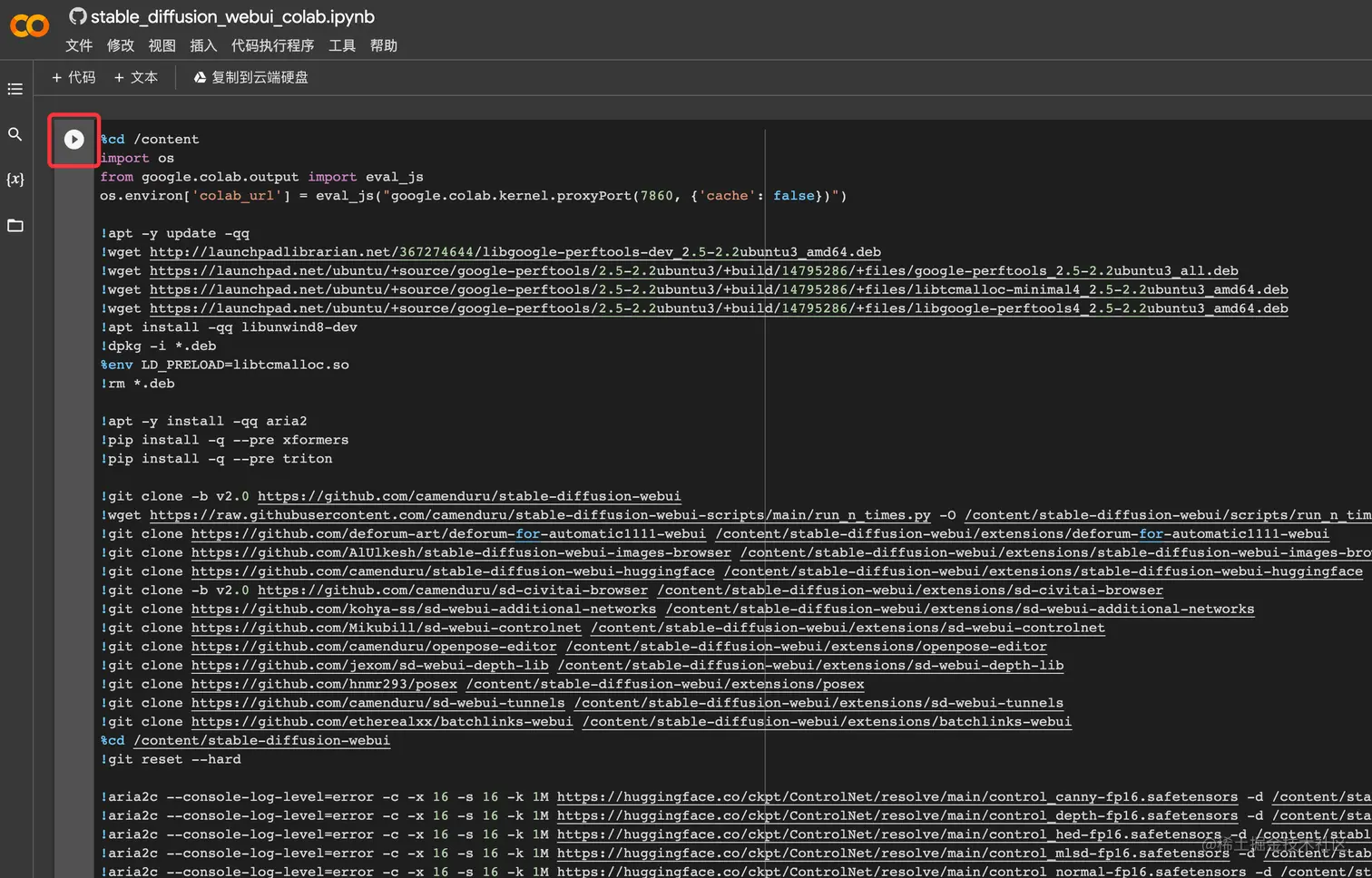Screen dimensions: 1372x878
Task: Run the code cell with the play button
Action: click(74, 139)
